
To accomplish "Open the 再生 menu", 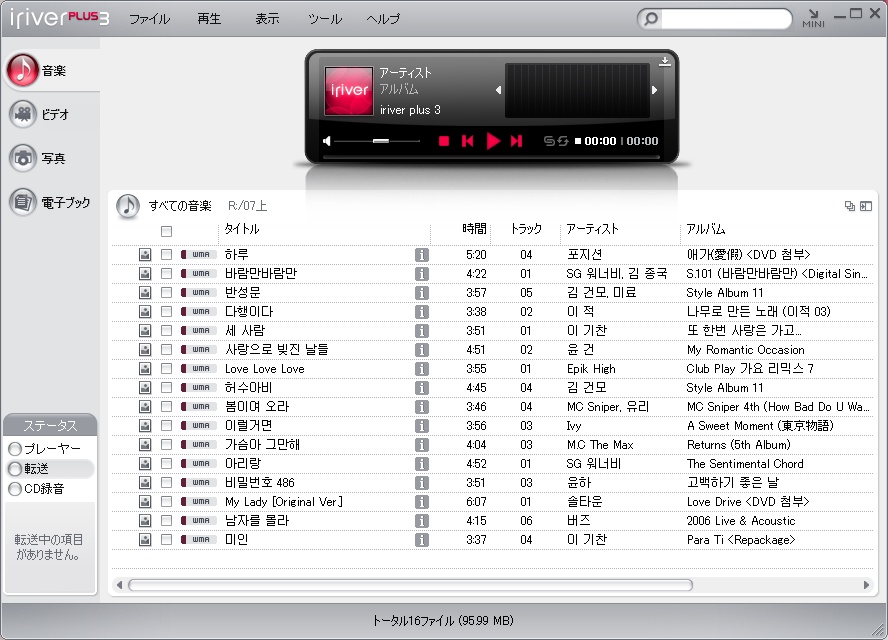I will click(x=209, y=19).
